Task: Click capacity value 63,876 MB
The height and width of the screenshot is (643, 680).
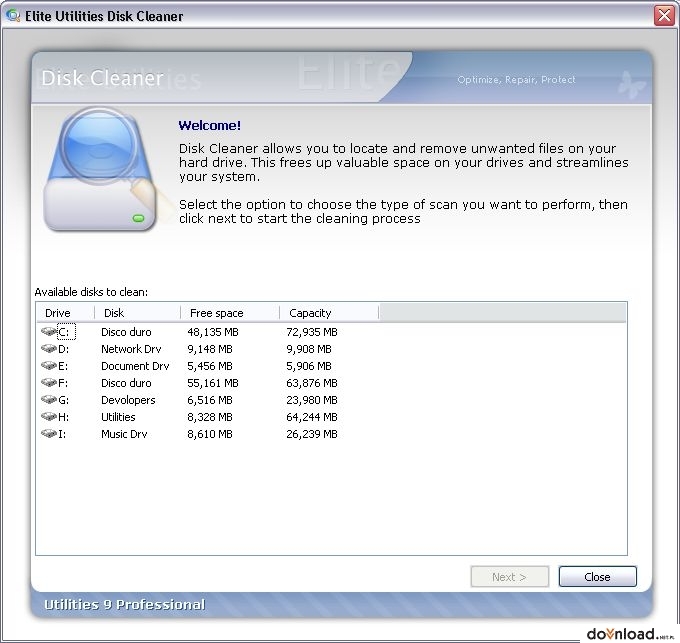Action: [x=312, y=383]
